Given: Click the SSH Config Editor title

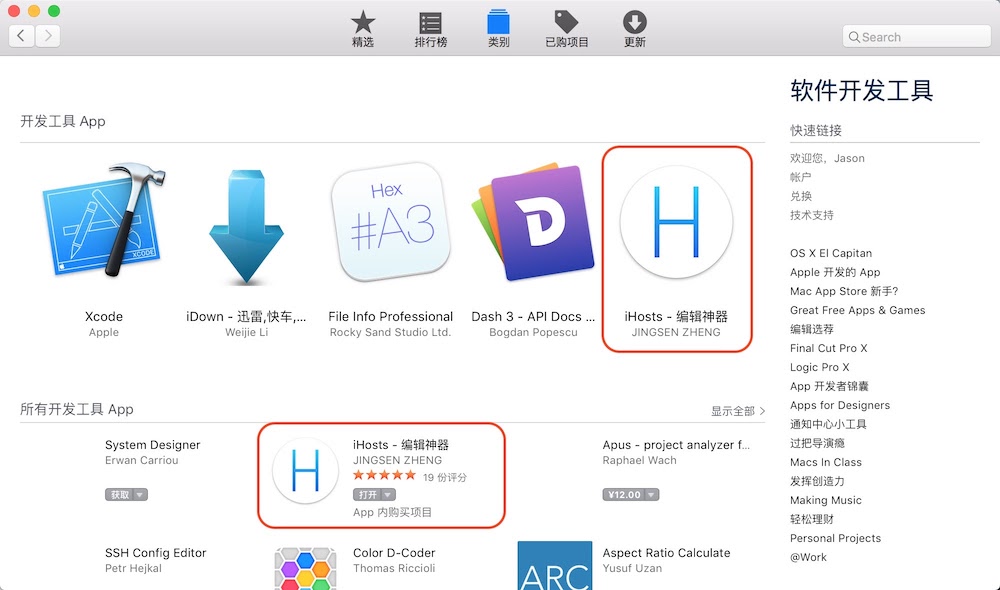Looking at the screenshot, I should pos(156,553).
